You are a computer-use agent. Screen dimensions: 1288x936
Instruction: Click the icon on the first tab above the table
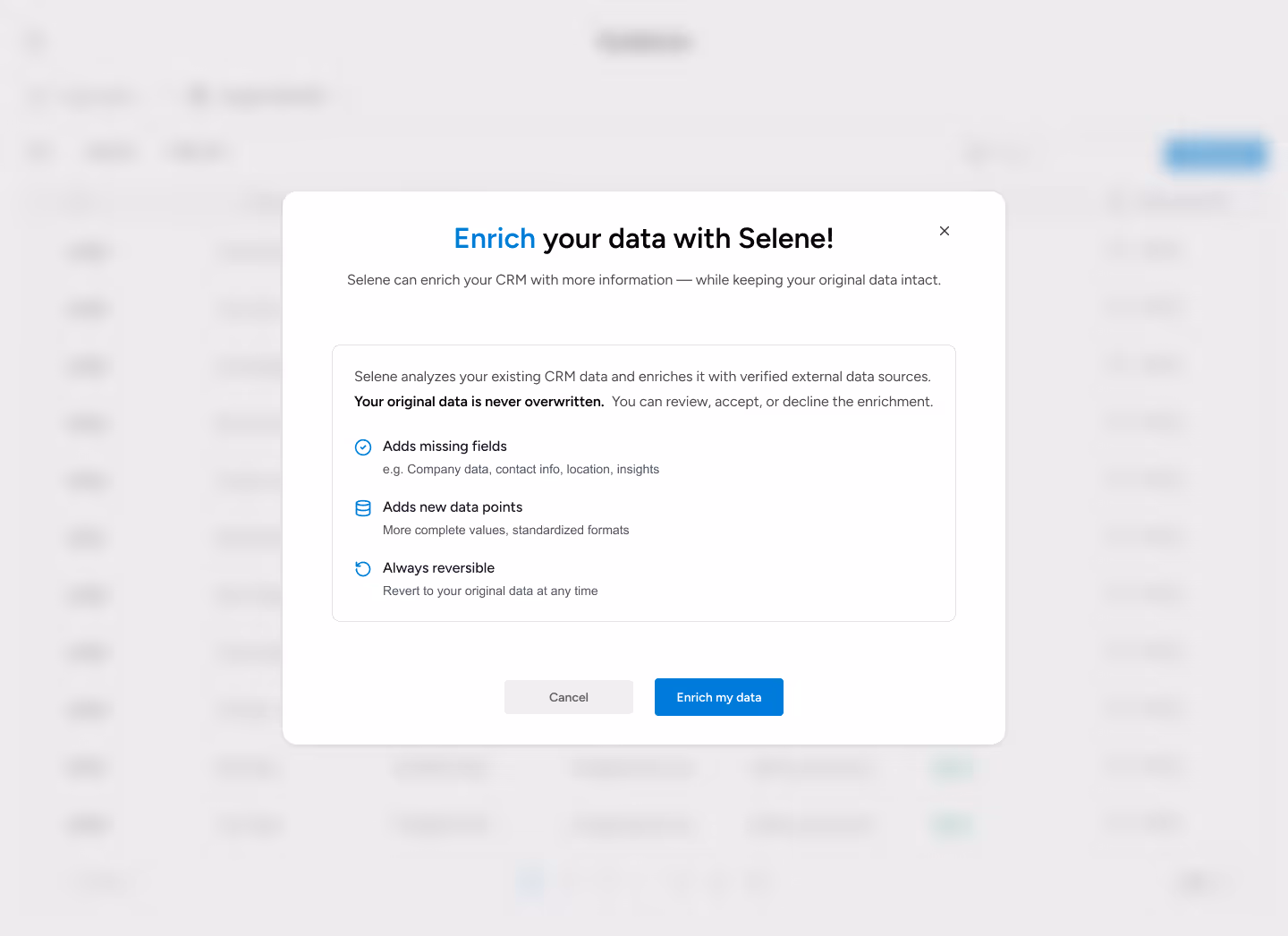(x=38, y=96)
